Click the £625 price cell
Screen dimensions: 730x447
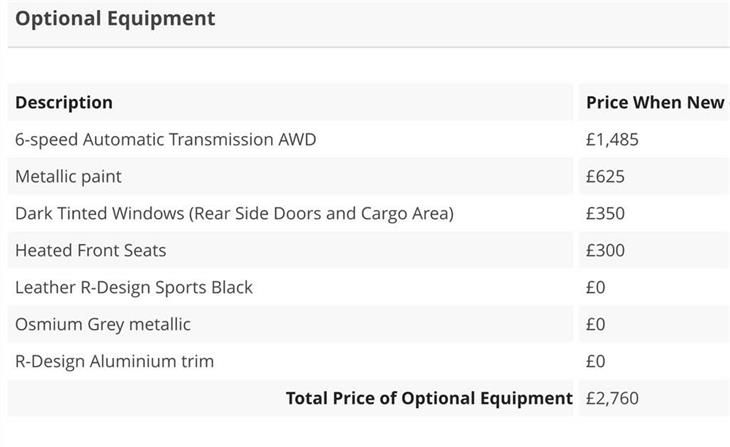(605, 176)
